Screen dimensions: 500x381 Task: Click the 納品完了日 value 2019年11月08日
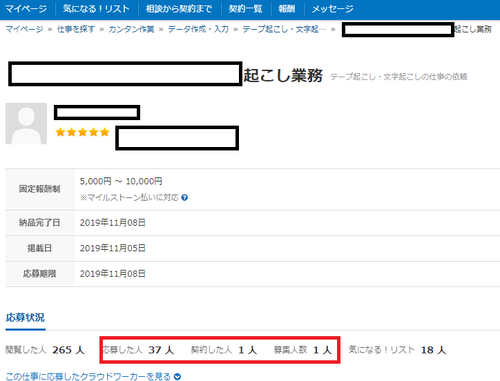tap(113, 223)
